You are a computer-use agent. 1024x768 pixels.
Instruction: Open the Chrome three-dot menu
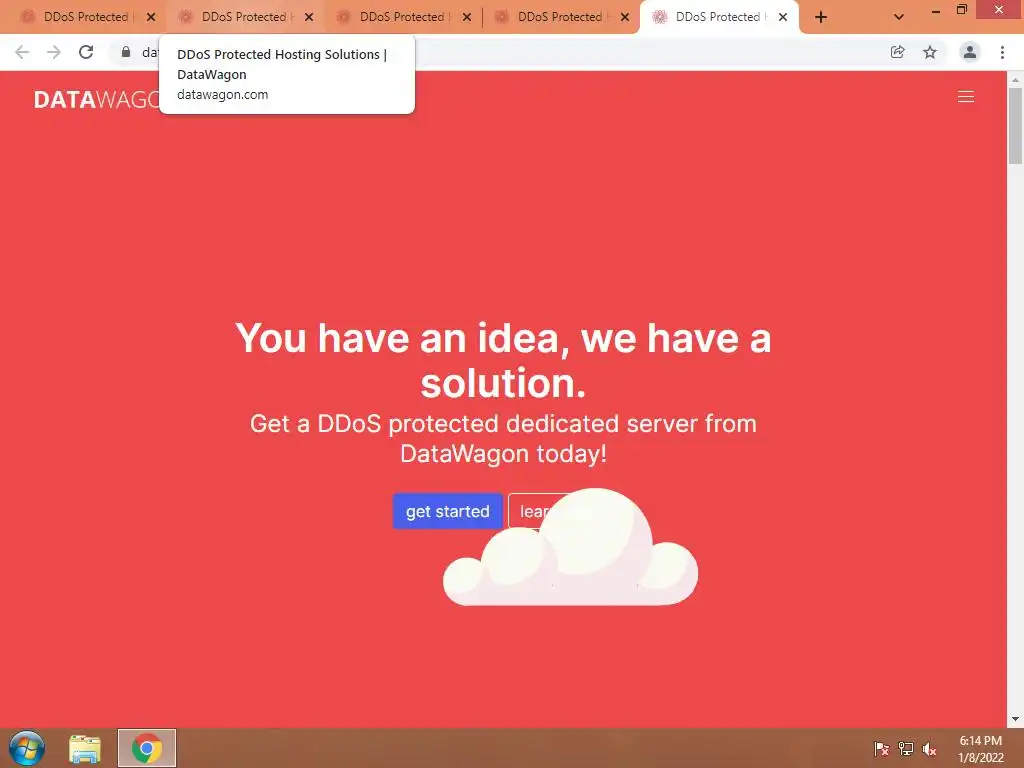tap(1002, 52)
